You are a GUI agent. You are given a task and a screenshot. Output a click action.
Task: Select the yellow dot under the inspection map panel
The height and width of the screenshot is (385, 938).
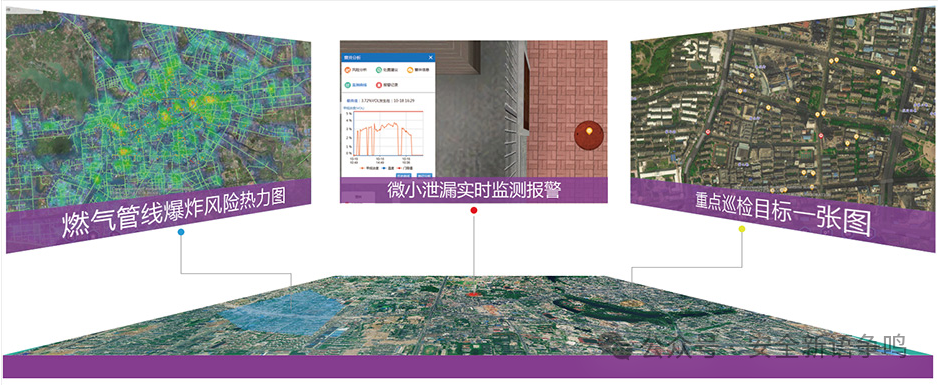point(742,228)
